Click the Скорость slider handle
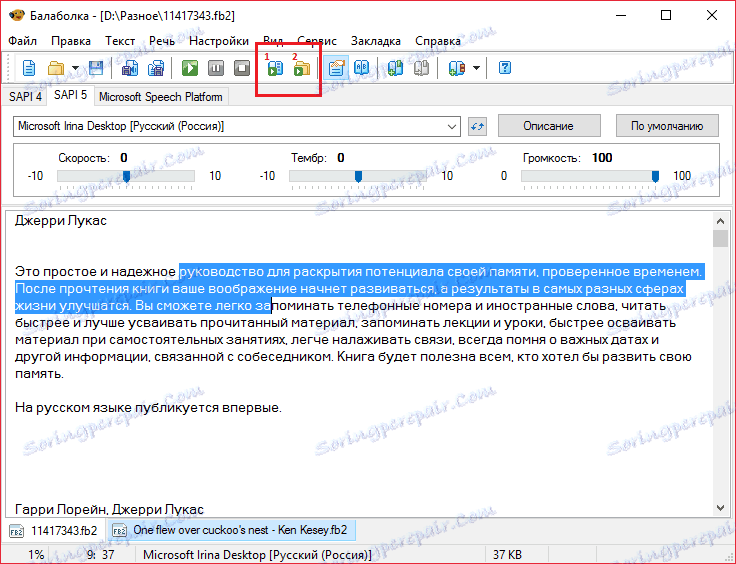The image size is (736, 564). coord(126,176)
